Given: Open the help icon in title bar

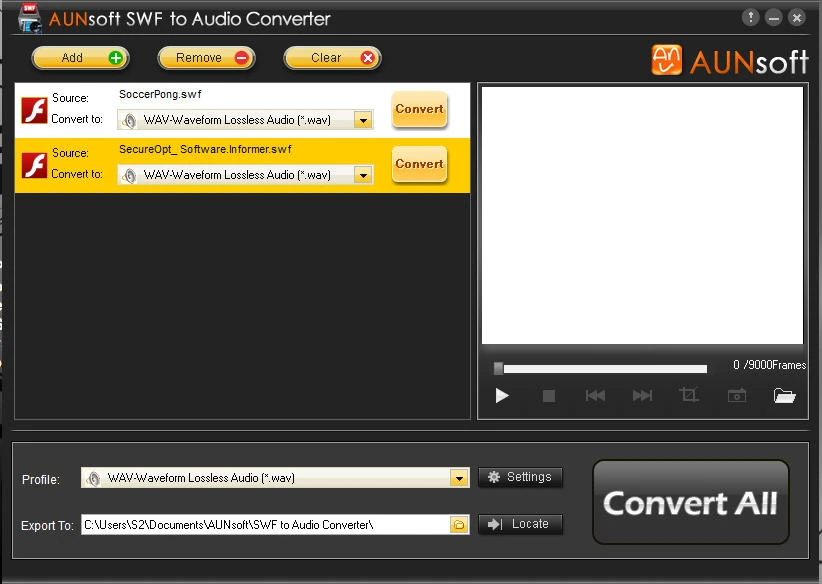Looking at the screenshot, I should click(x=750, y=18).
